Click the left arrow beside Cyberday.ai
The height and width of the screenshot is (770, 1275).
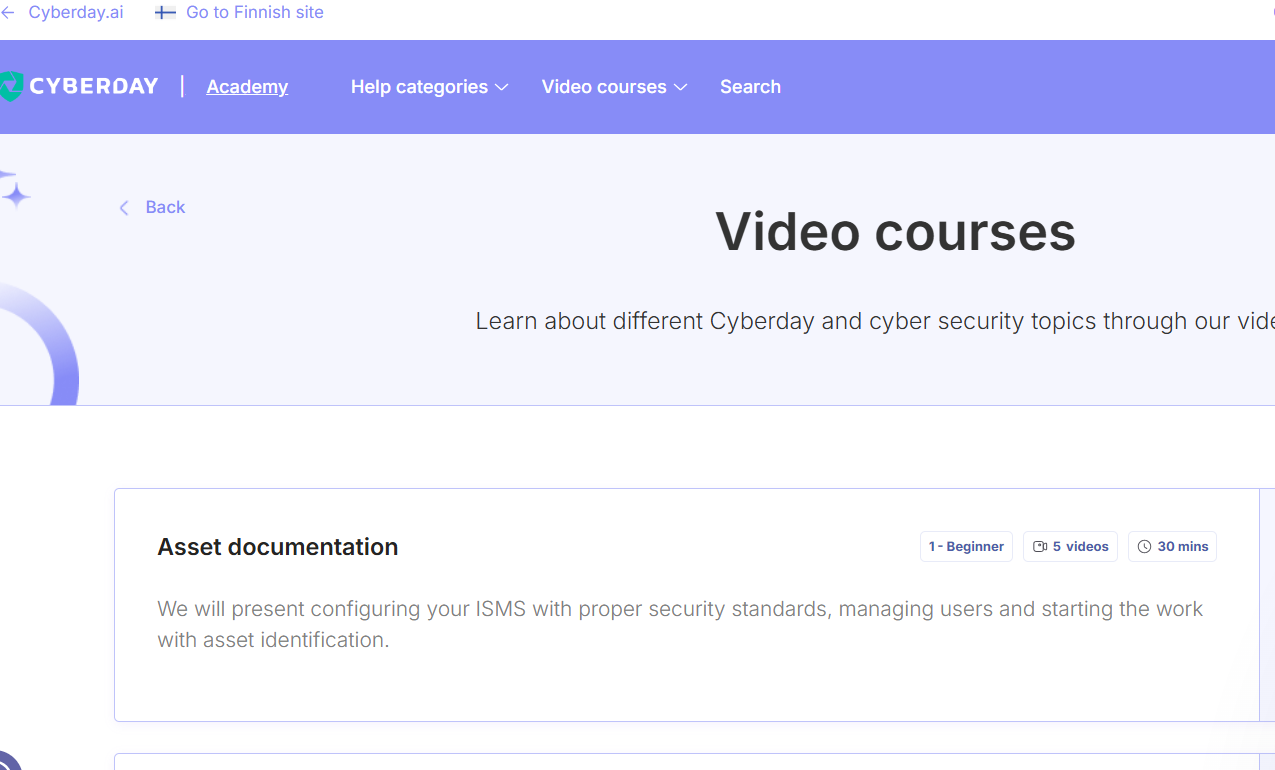[8, 13]
